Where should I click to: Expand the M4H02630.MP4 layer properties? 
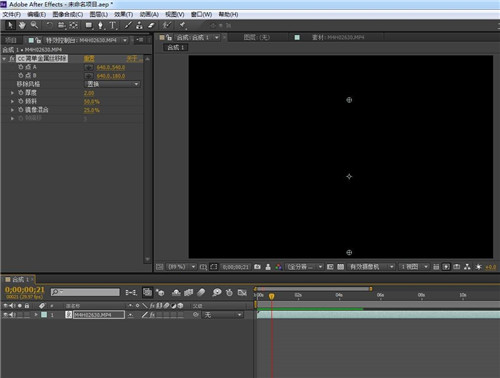(36, 315)
